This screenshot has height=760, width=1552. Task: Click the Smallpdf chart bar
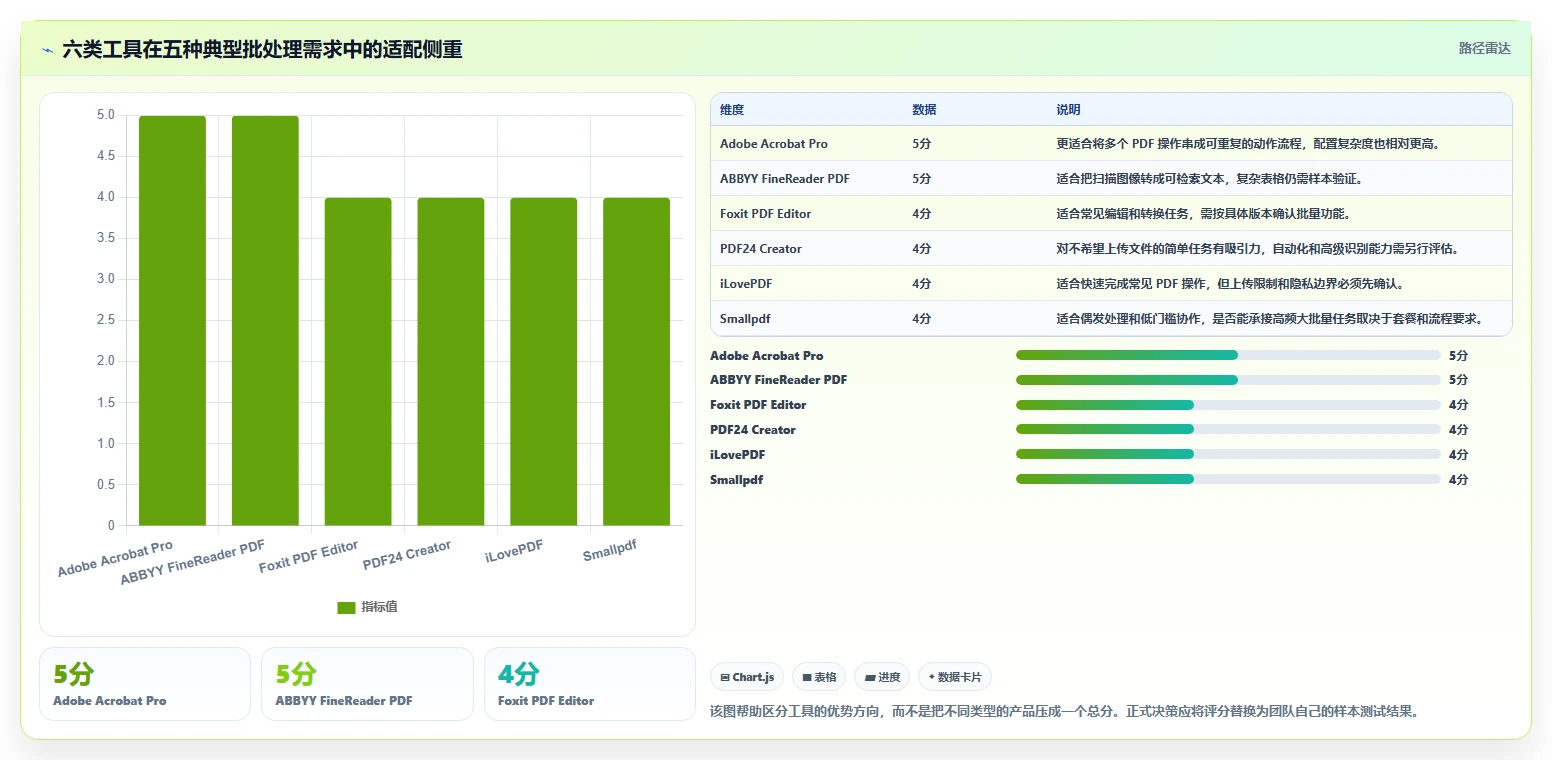(637, 362)
